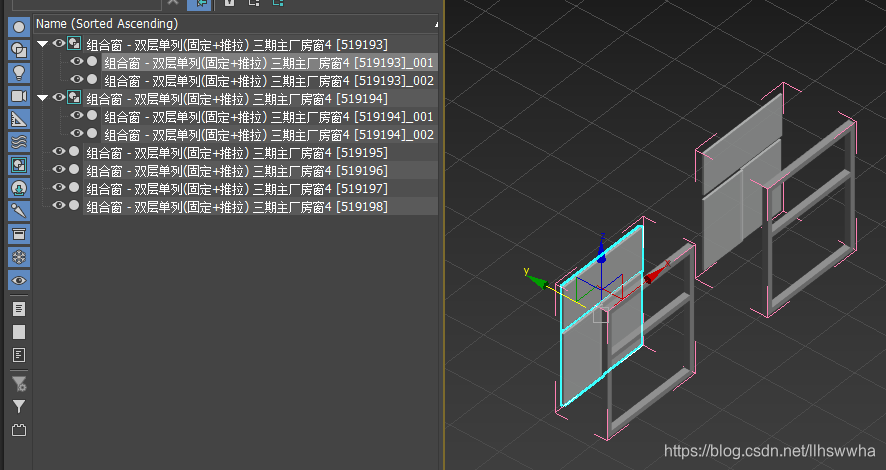This screenshot has width=886, height=470.
Task: Click the group icon of row [519193]
Action: [x=74, y=43]
